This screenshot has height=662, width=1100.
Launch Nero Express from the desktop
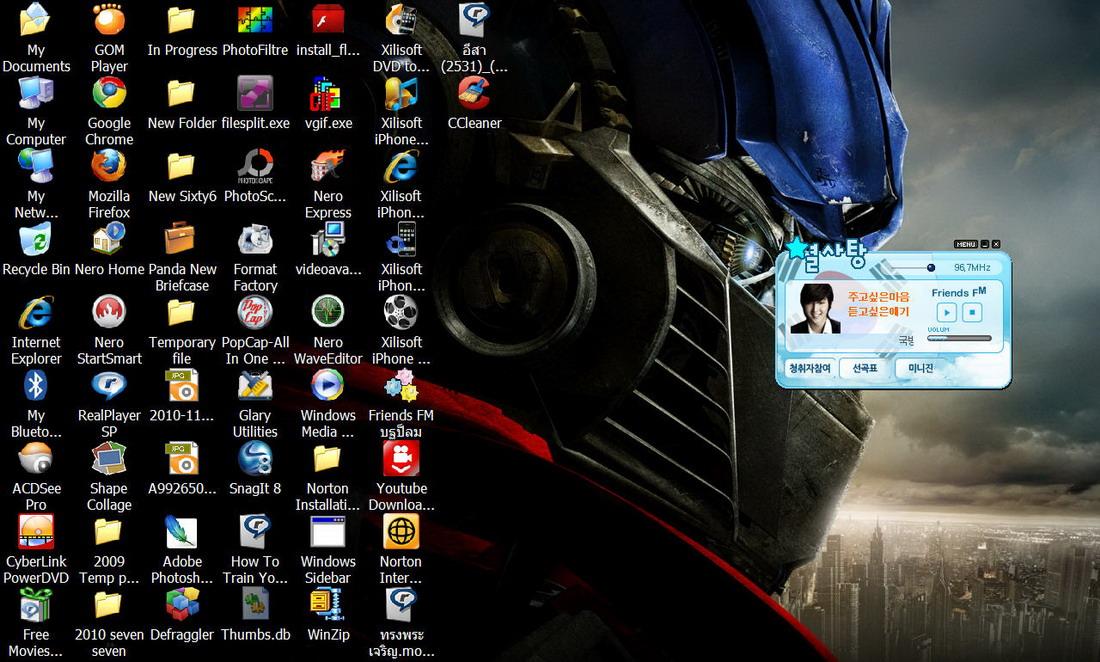328,184
